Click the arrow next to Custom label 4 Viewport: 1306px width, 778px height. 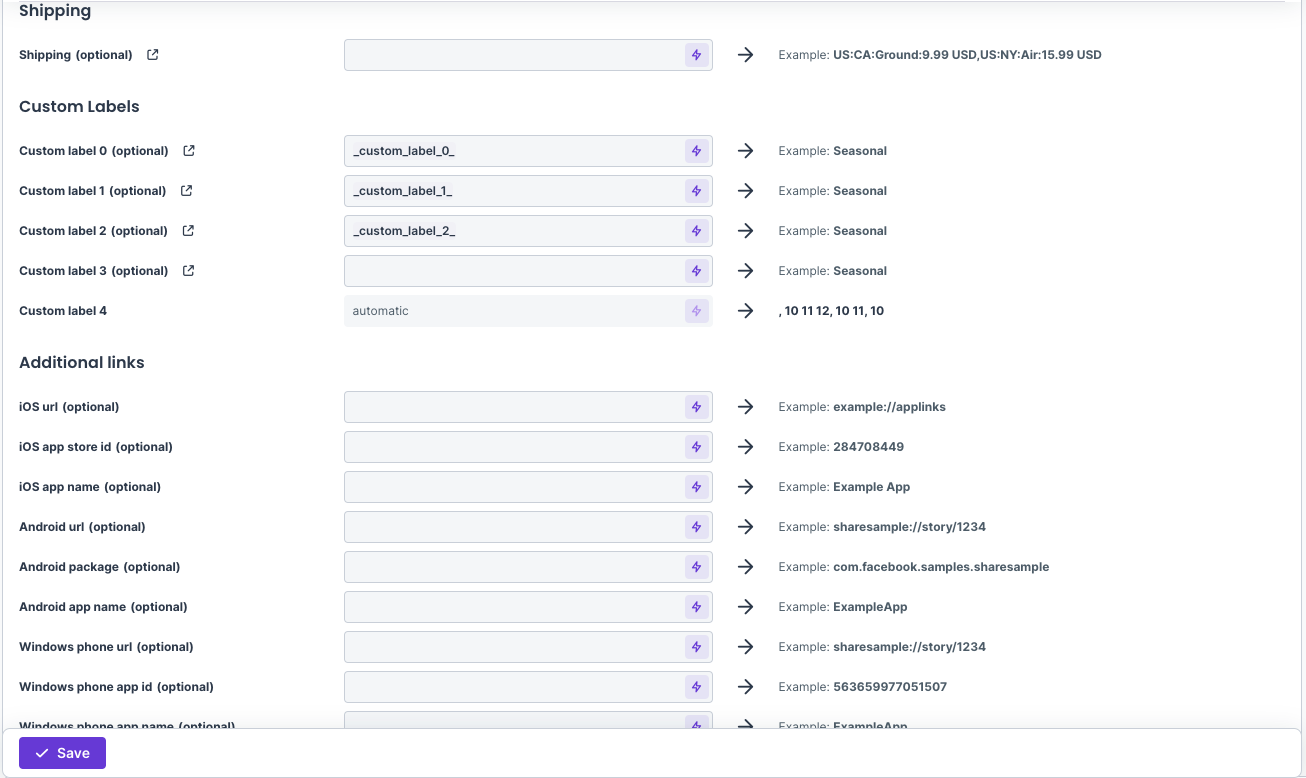[745, 311]
